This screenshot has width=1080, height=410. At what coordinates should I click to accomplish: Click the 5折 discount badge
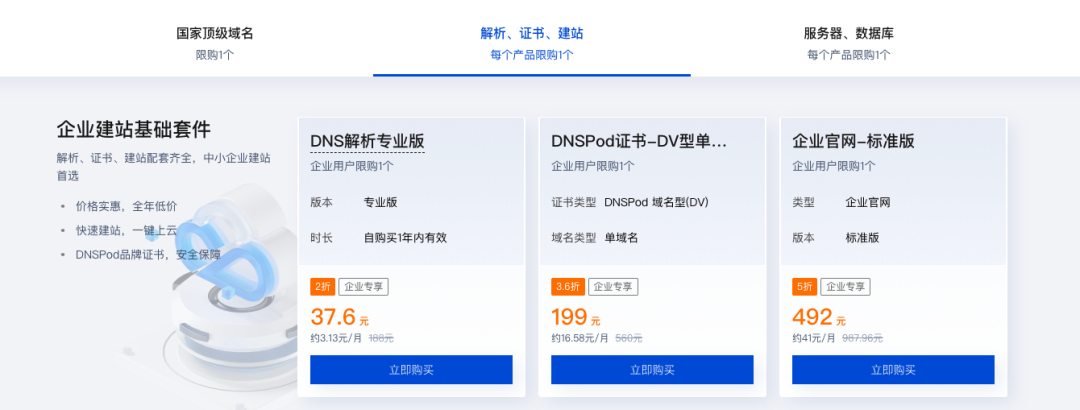pos(804,287)
